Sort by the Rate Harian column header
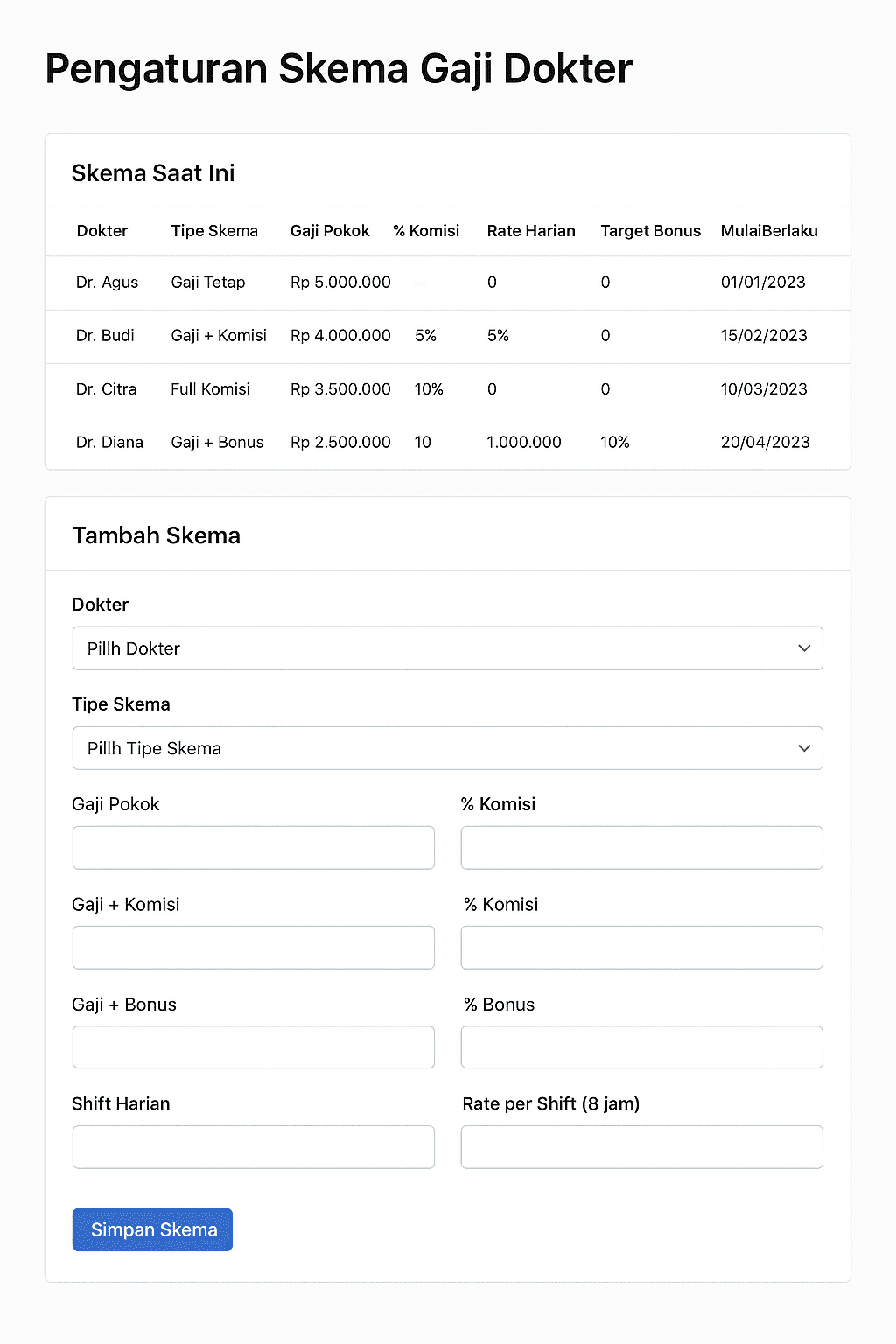 pyautogui.click(x=531, y=231)
